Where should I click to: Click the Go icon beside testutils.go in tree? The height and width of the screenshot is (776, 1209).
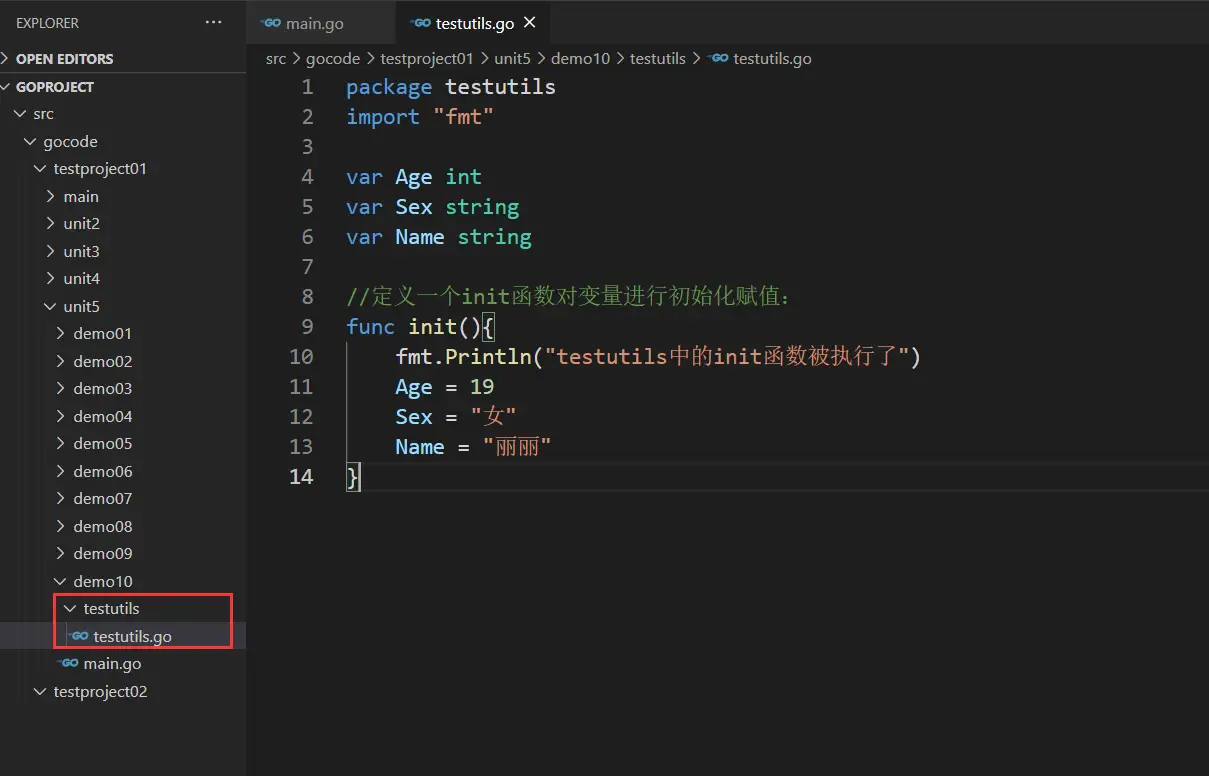point(80,636)
